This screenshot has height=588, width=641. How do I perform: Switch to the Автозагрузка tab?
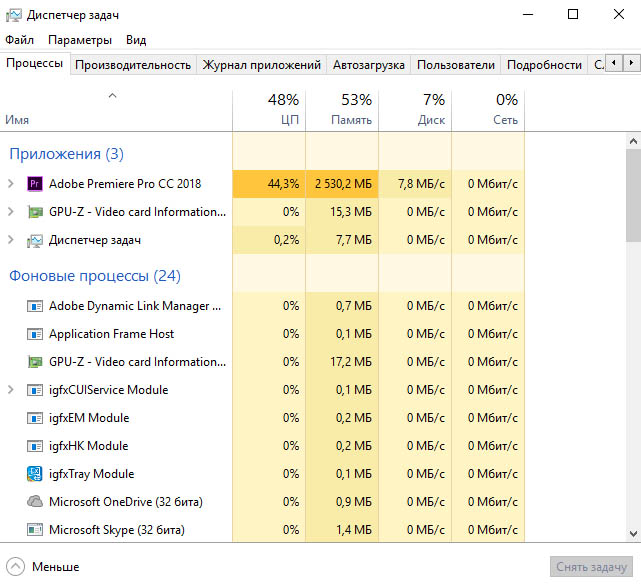[x=368, y=65]
